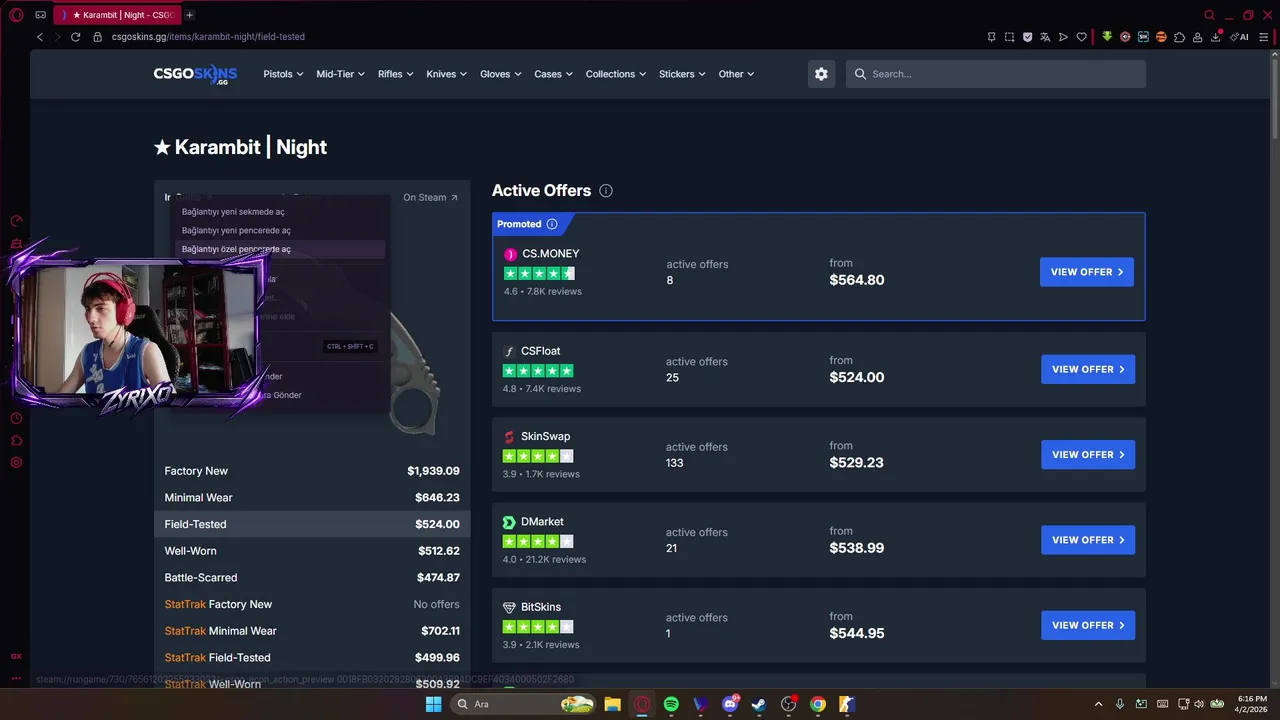Open the Easy Setup sliders menu icon

tap(1263, 37)
